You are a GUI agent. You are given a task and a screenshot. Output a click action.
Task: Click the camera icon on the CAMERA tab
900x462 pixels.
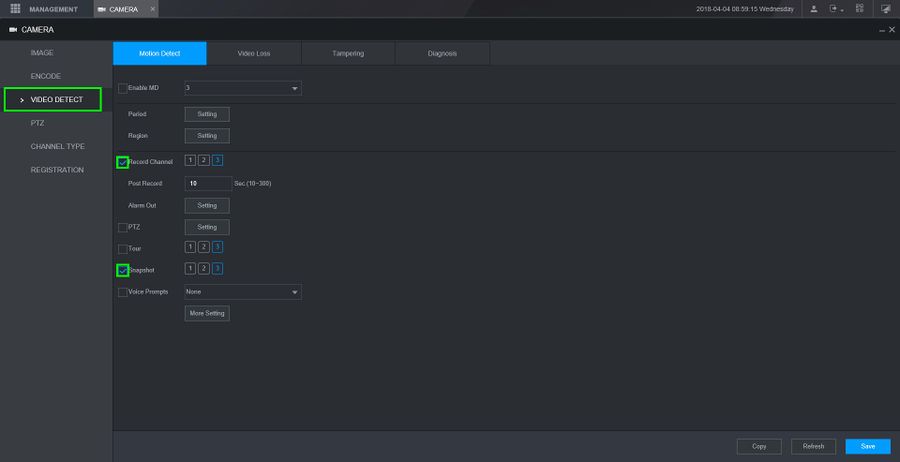click(x=102, y=9)
